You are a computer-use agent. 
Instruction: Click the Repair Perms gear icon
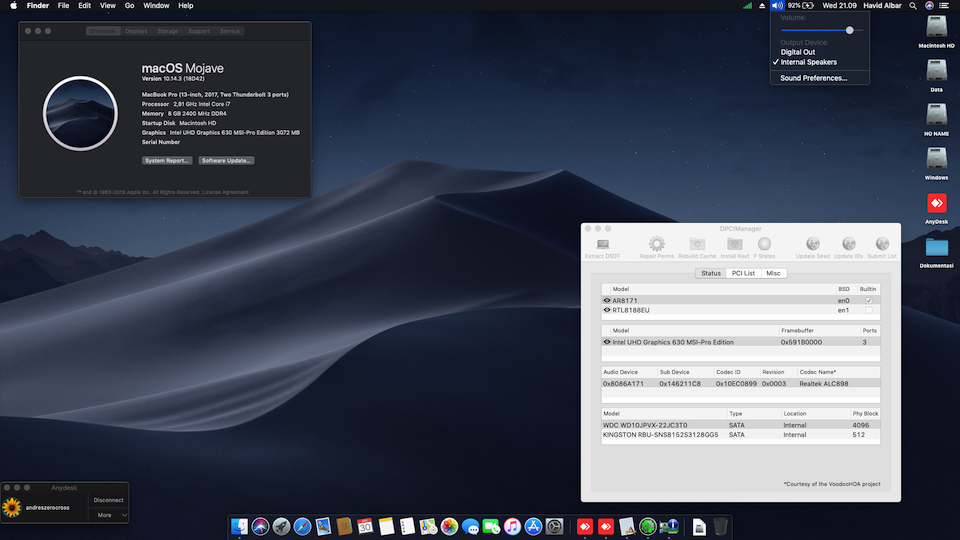pyautogui.click(x=656, y=245)
